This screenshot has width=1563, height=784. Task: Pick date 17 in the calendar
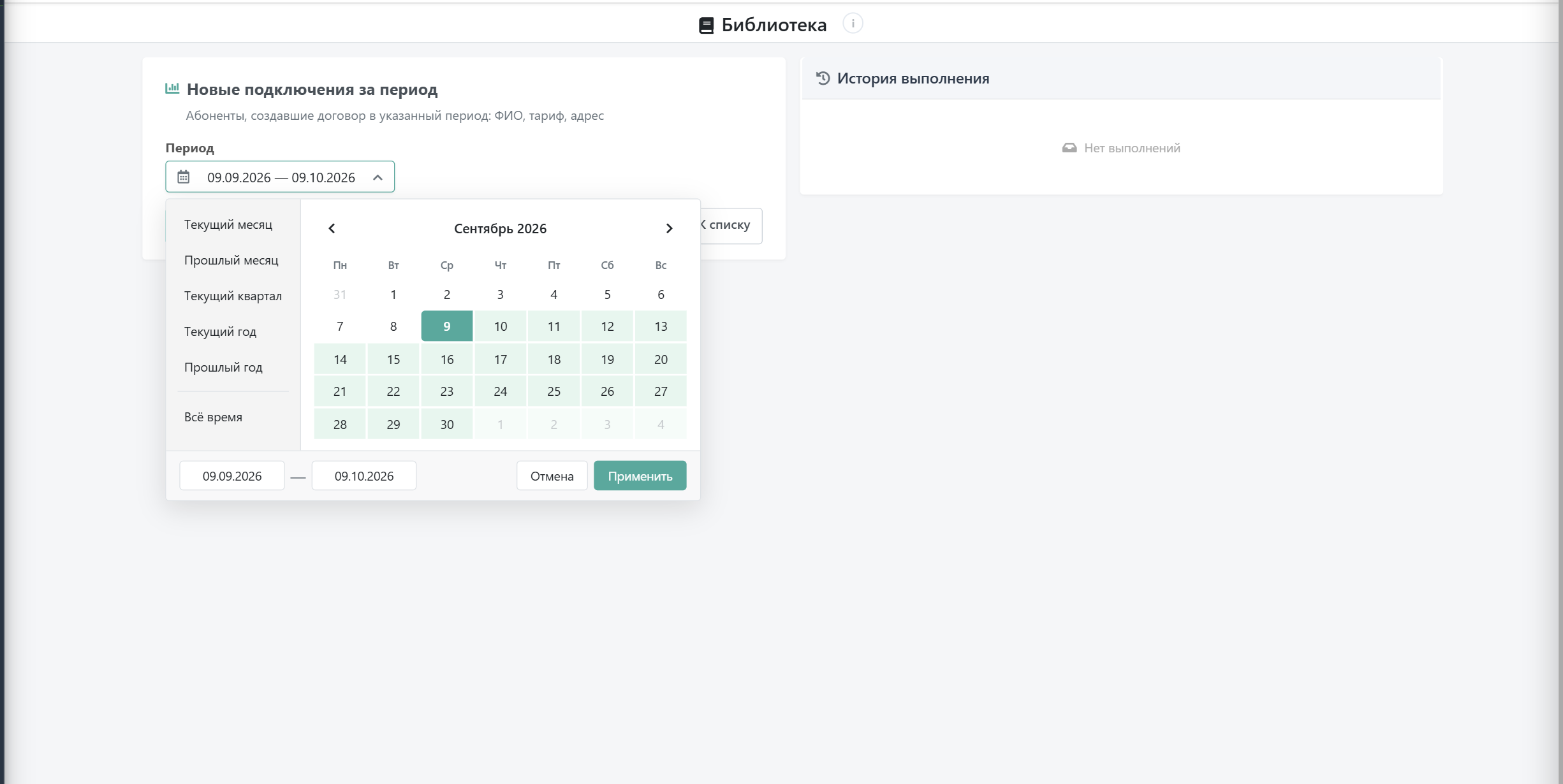point(500,359)
